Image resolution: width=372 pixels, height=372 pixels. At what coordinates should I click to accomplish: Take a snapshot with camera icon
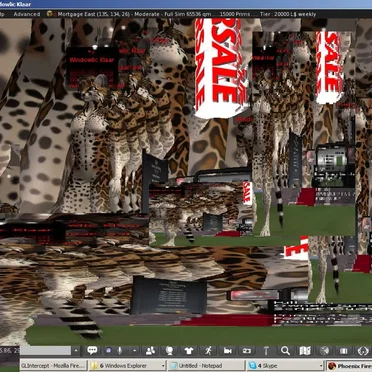(x=247, y=350)
